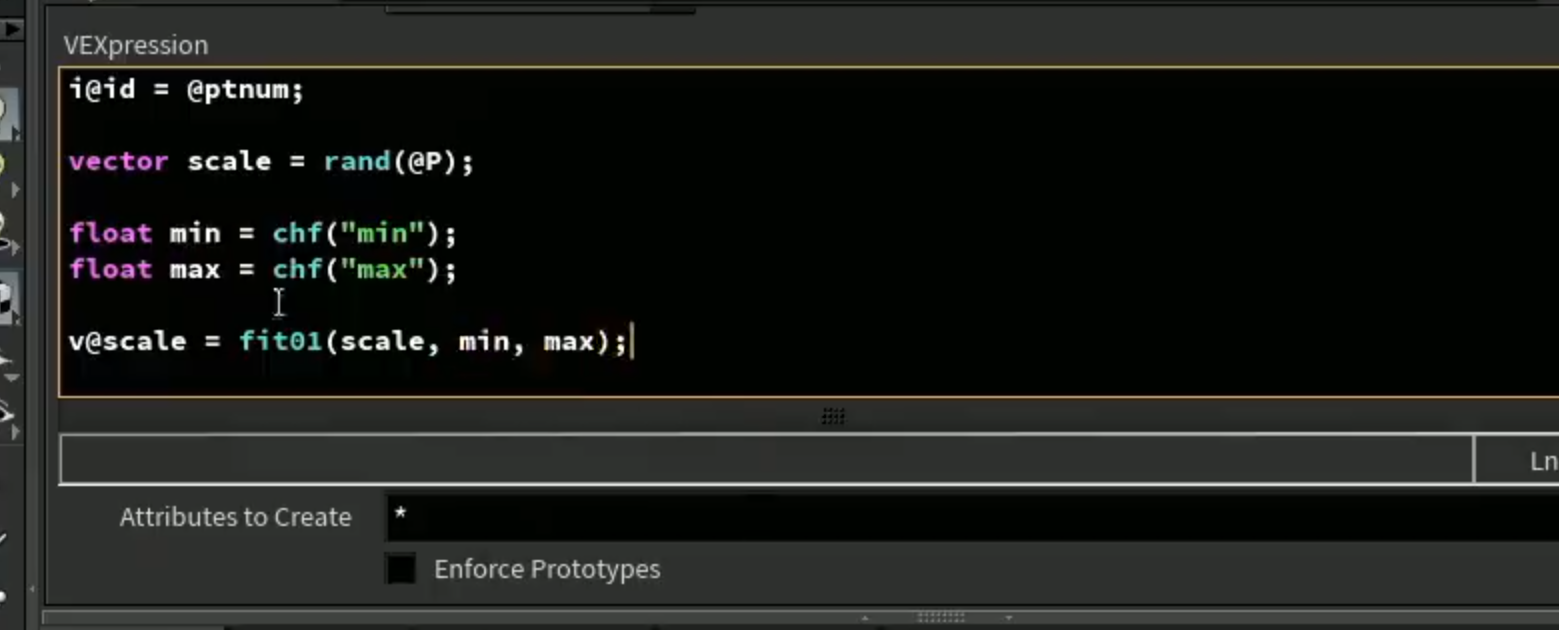Place cursor on the i@id = @ptnum line
Screen dimensions: 1559x630
tap(186, 90)
